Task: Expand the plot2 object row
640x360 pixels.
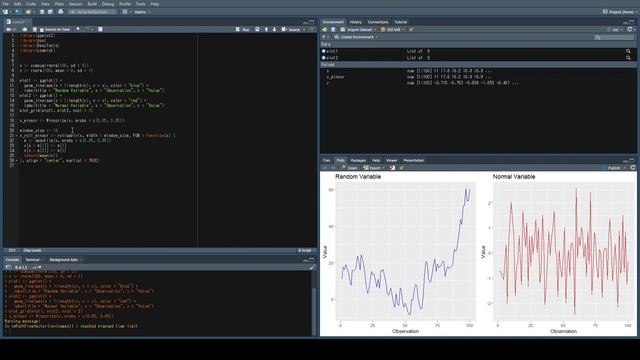Action: click(x=324, y=58)
